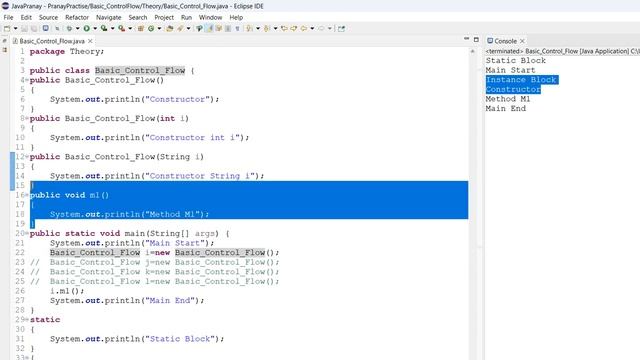This screenshot has width=640, height=360.
Task: Open the New Java Class dropdown arrow
Action: (159, 29)
